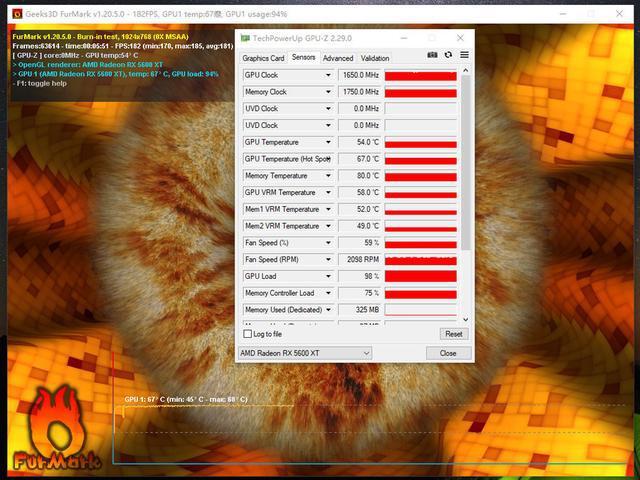This screenshot has width=640, height=480.
Task: Click the Close button in GPU-Z
Action: click(448, 353)
